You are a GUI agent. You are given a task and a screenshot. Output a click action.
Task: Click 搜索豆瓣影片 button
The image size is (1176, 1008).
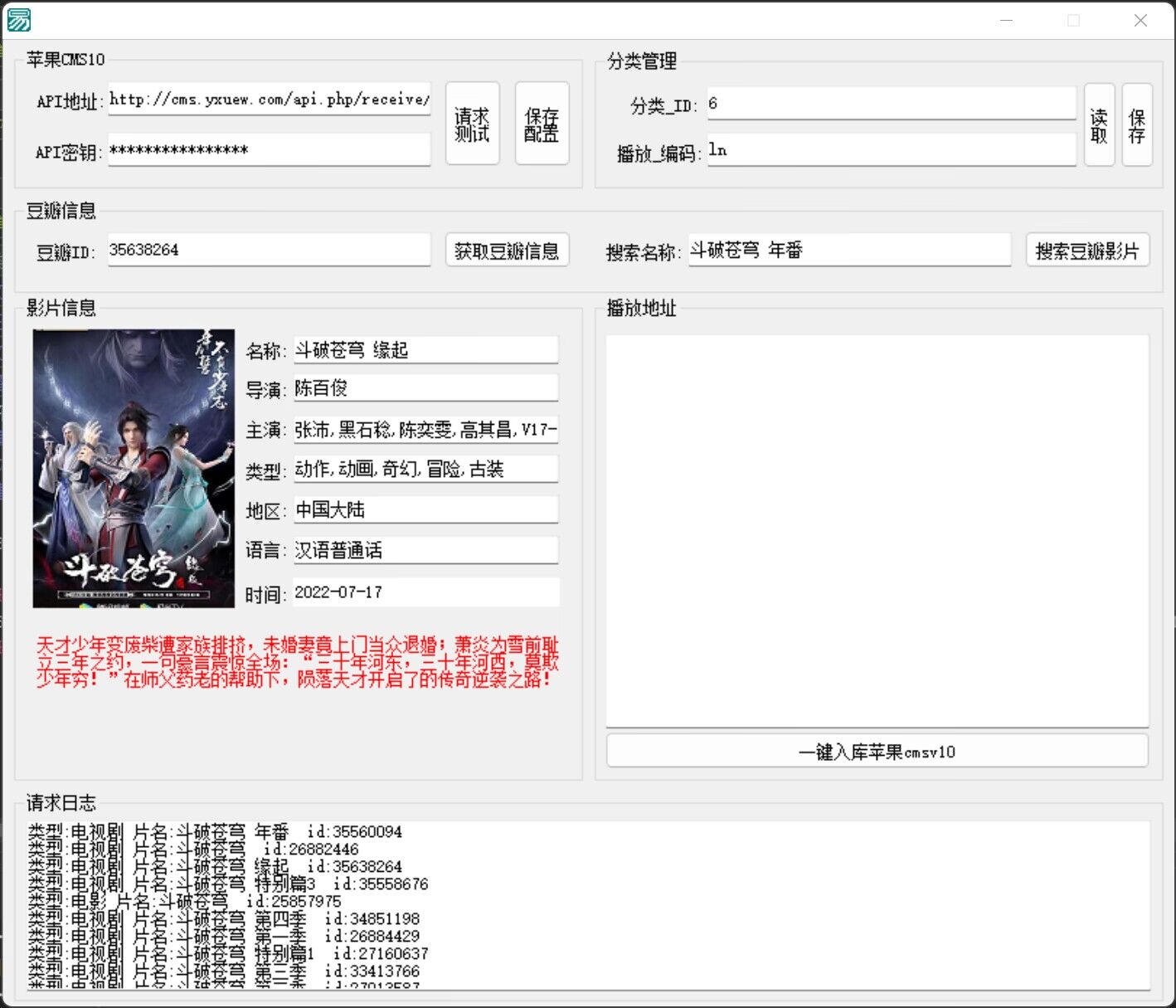pyautogui.click(x=1088, y=250)
